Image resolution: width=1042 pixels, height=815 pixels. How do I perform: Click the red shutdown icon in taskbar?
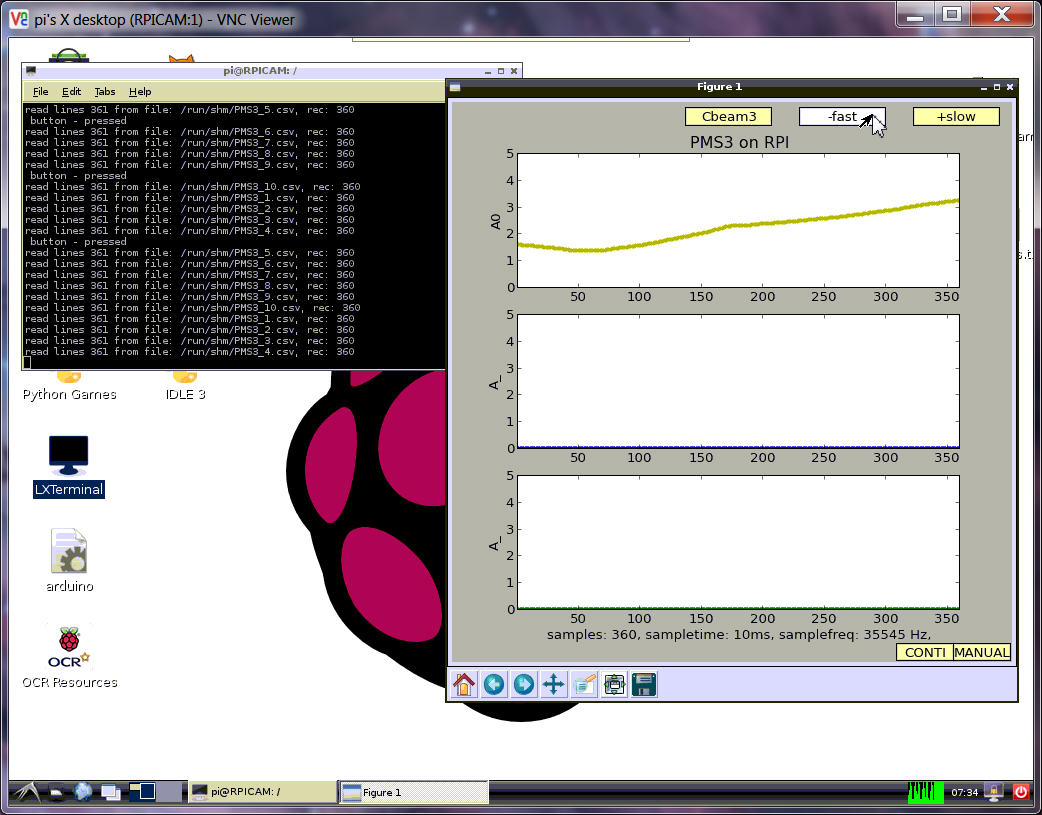1021,791
